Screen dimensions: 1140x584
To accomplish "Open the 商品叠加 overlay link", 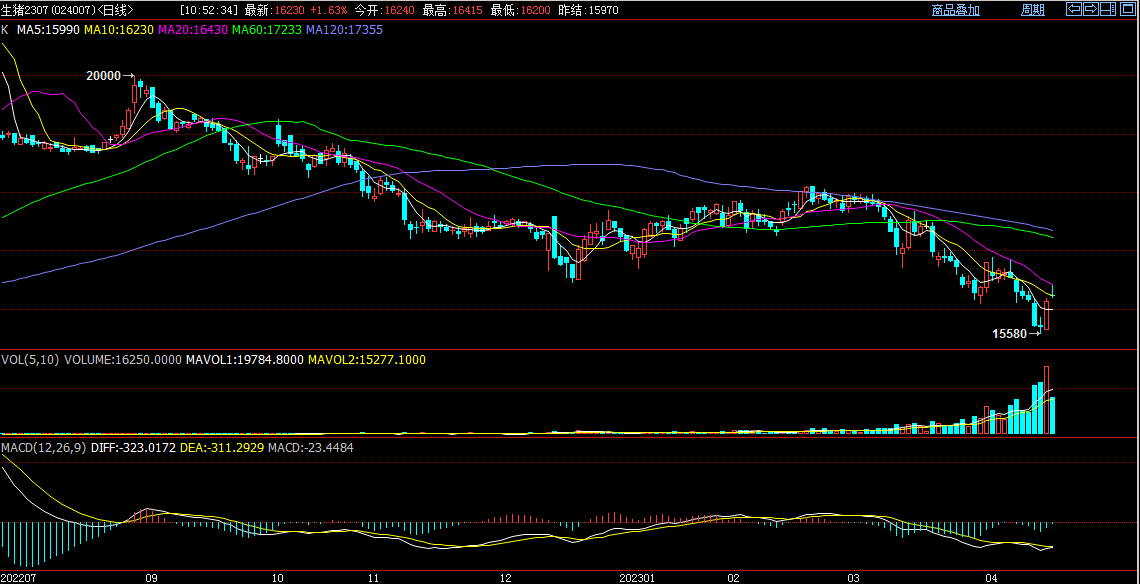I will [x=955, y=10].
